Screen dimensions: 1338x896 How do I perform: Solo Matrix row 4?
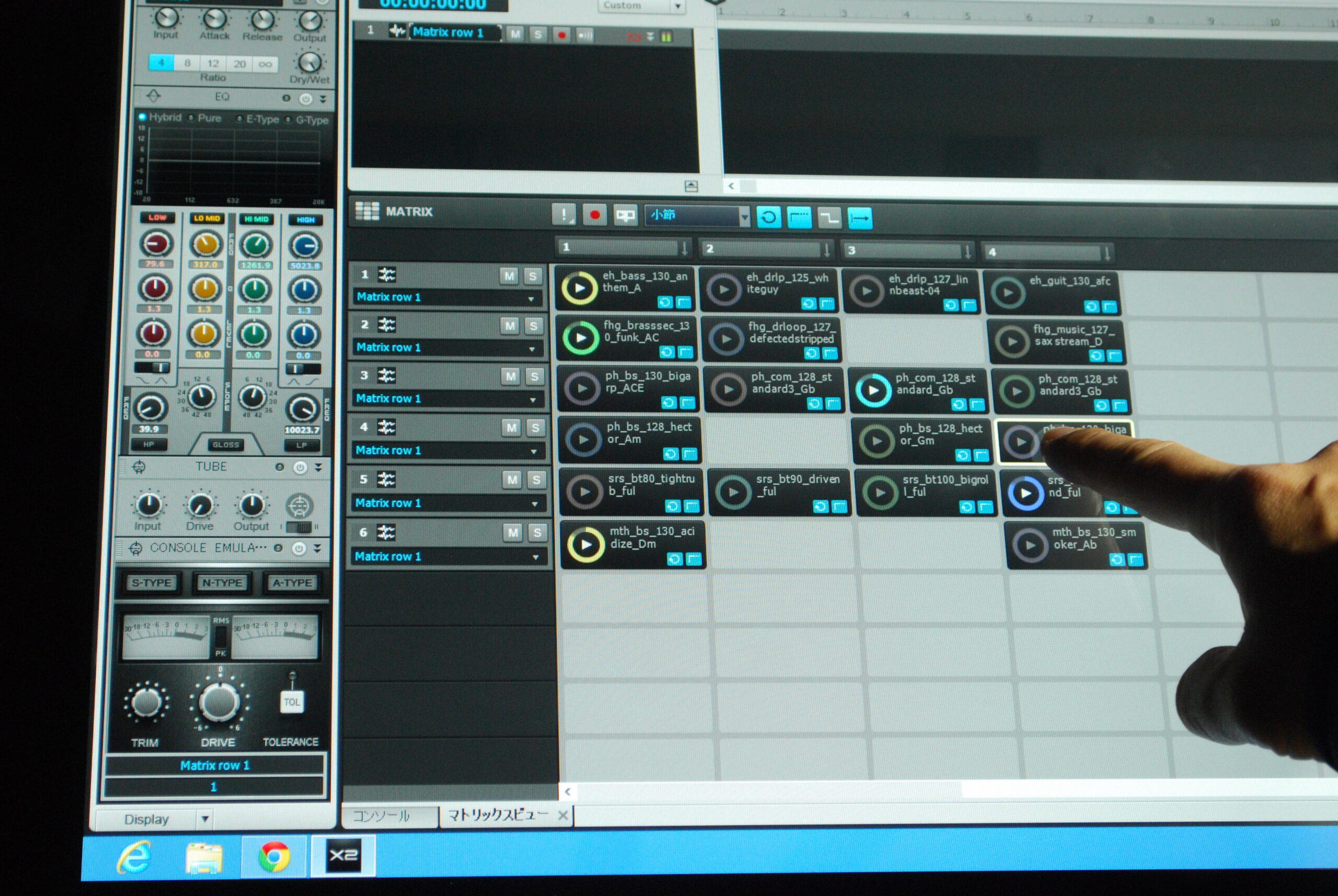[535, 428]
